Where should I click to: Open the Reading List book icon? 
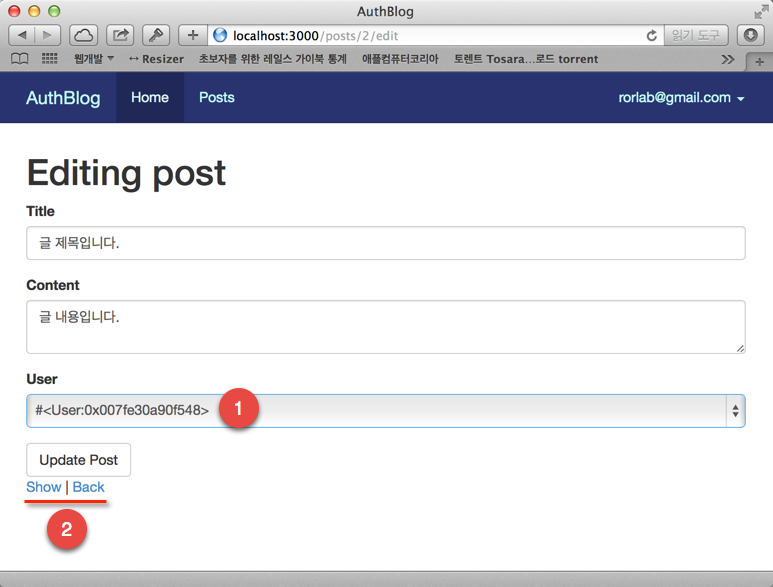pos(19,59)
